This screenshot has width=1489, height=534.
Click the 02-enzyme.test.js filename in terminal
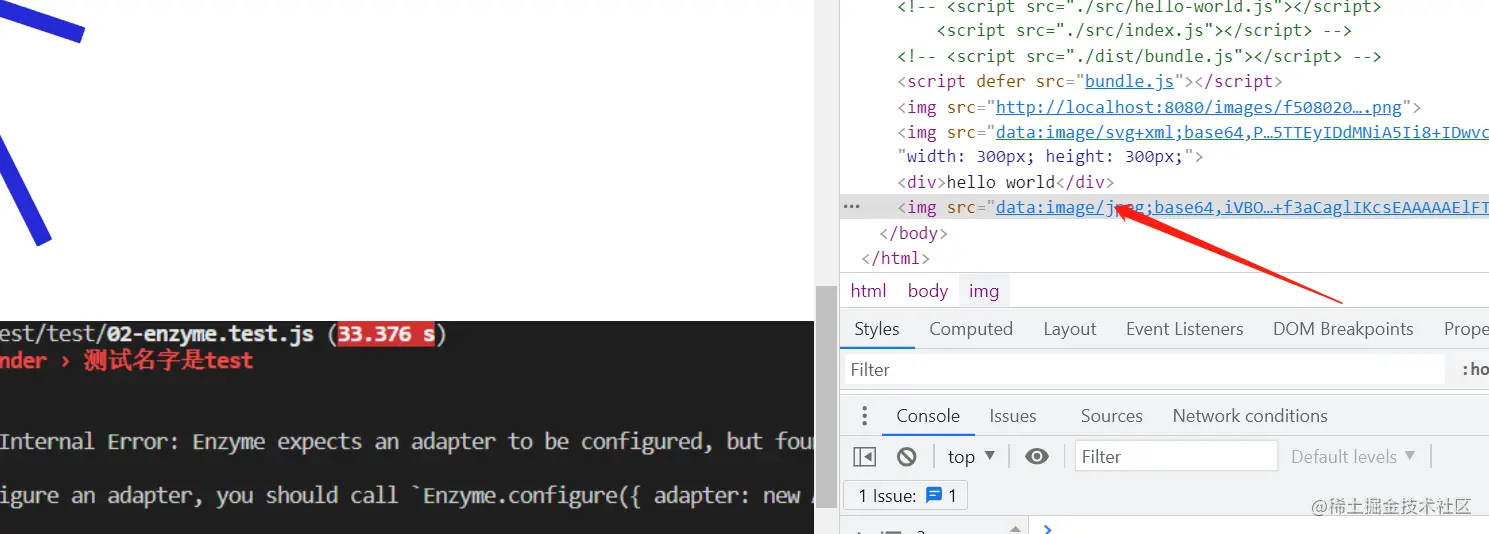coord(210,334)
